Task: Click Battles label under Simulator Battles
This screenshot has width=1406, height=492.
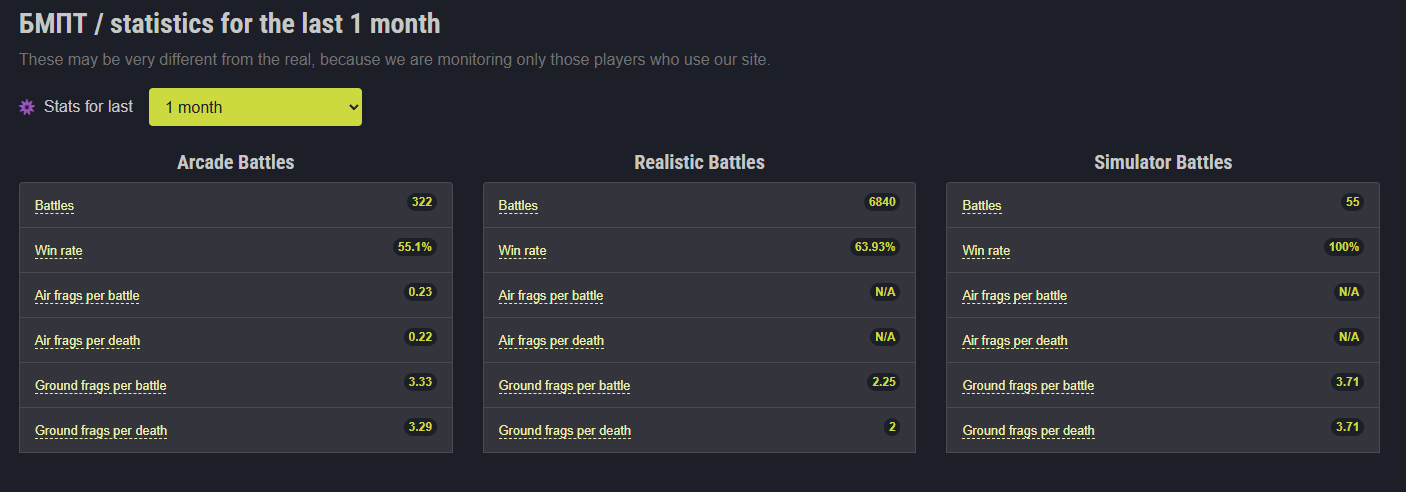Action: coord(981,206)
